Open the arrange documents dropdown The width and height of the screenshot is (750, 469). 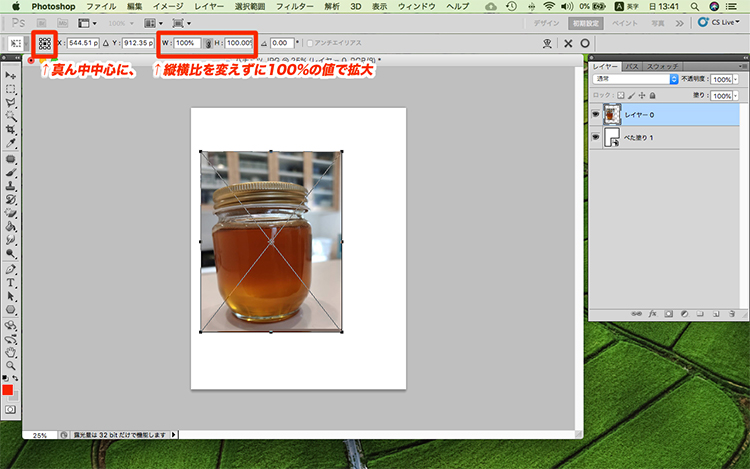tap(154, 23)
